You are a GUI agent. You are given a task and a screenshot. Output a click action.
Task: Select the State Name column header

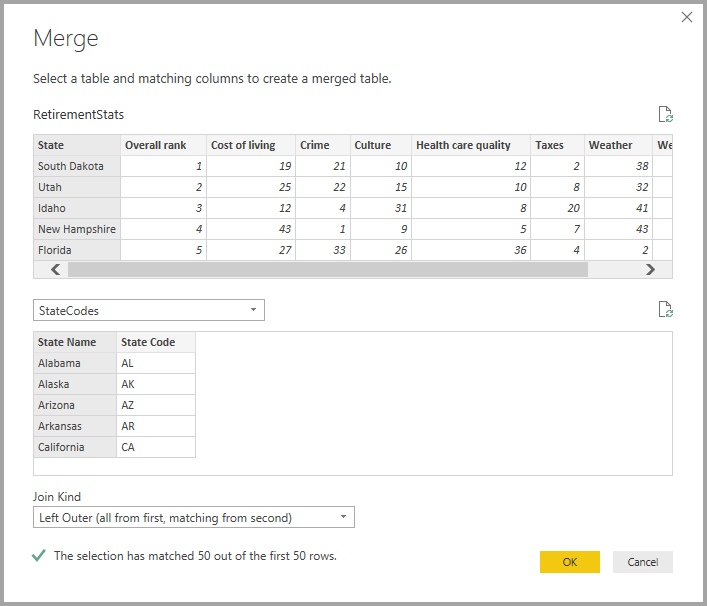click(x=75, y=342)
